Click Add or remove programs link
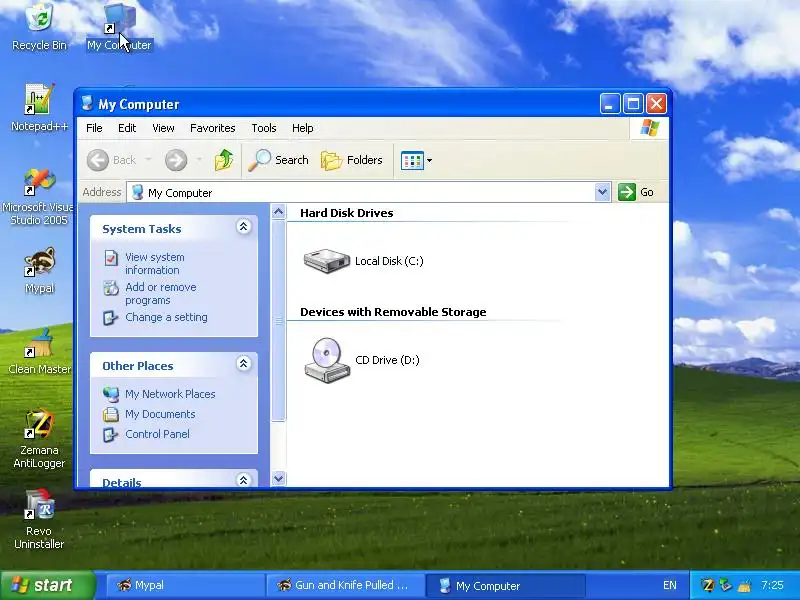The width and height of the screenshot is (800, 600). click(x=161, y=293)
